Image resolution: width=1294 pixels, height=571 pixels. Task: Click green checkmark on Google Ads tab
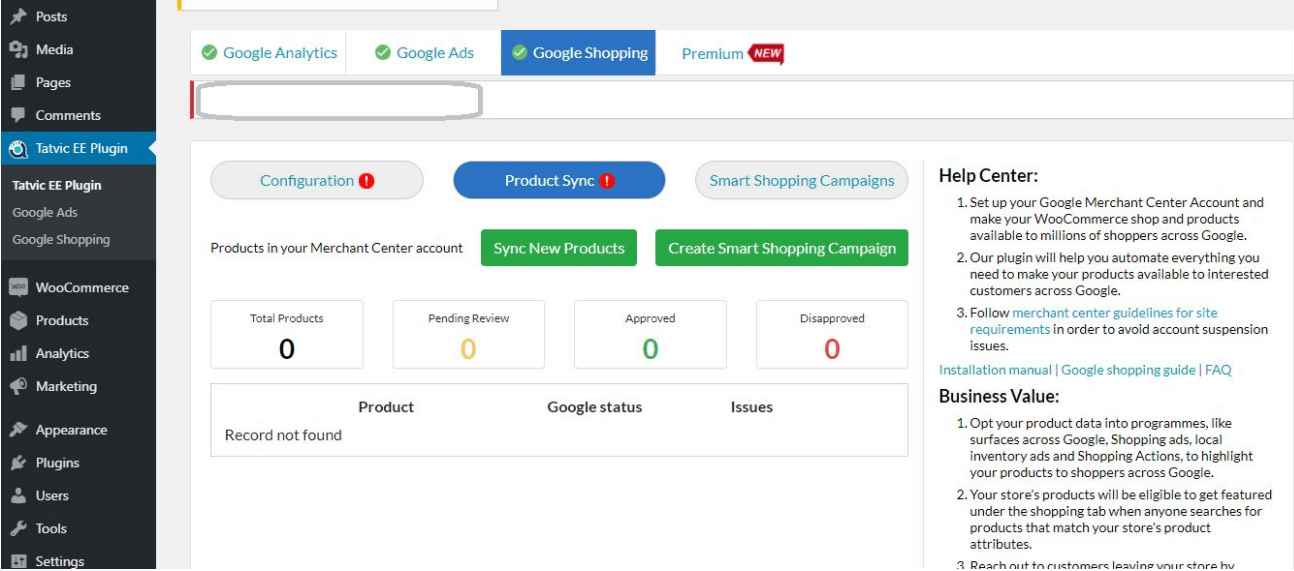(383, 53)
